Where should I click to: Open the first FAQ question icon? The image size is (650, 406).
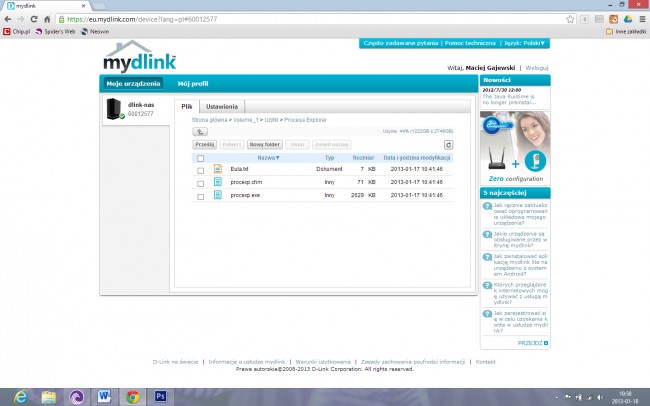coord(487,206)
